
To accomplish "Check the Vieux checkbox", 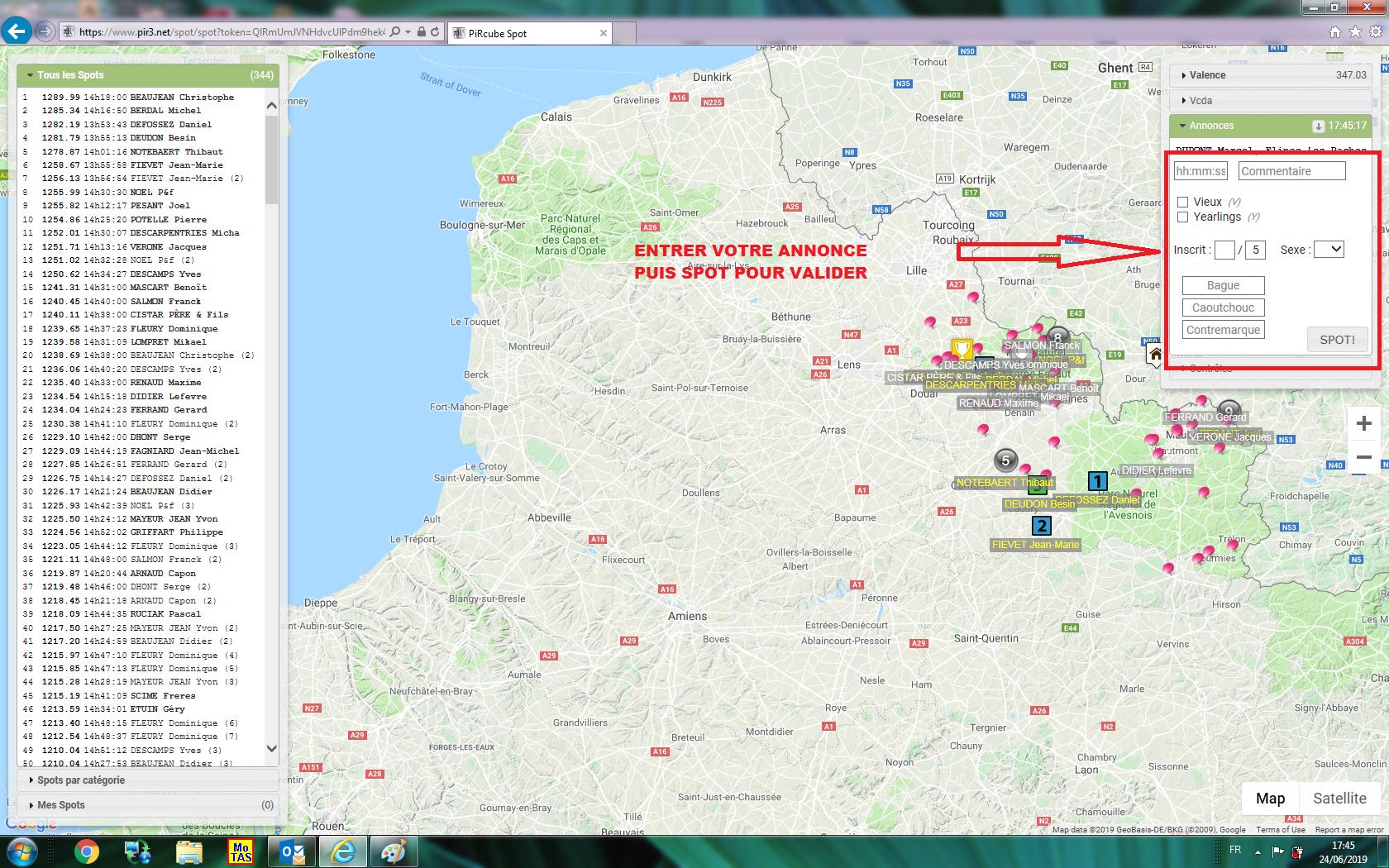I will (1182, 203).
